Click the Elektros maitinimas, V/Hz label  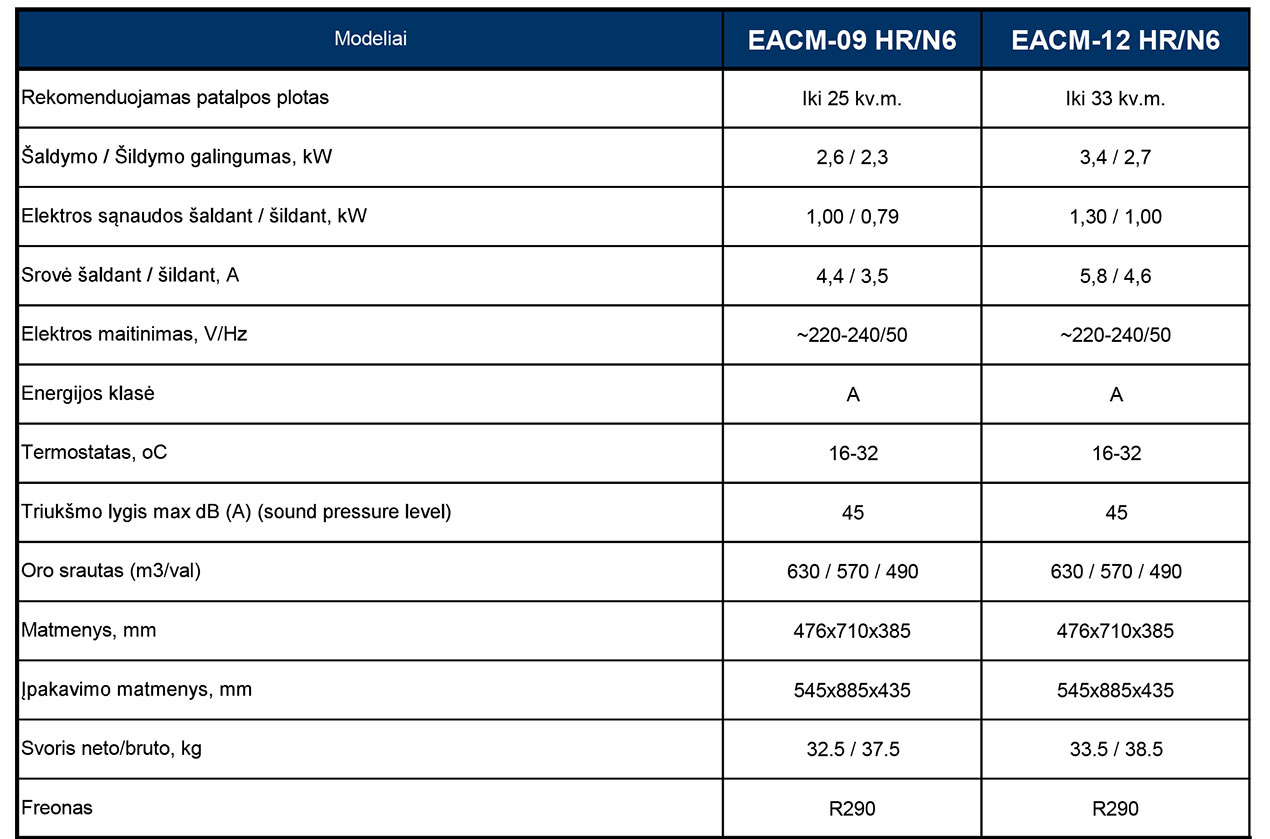(x=134, y=334)
